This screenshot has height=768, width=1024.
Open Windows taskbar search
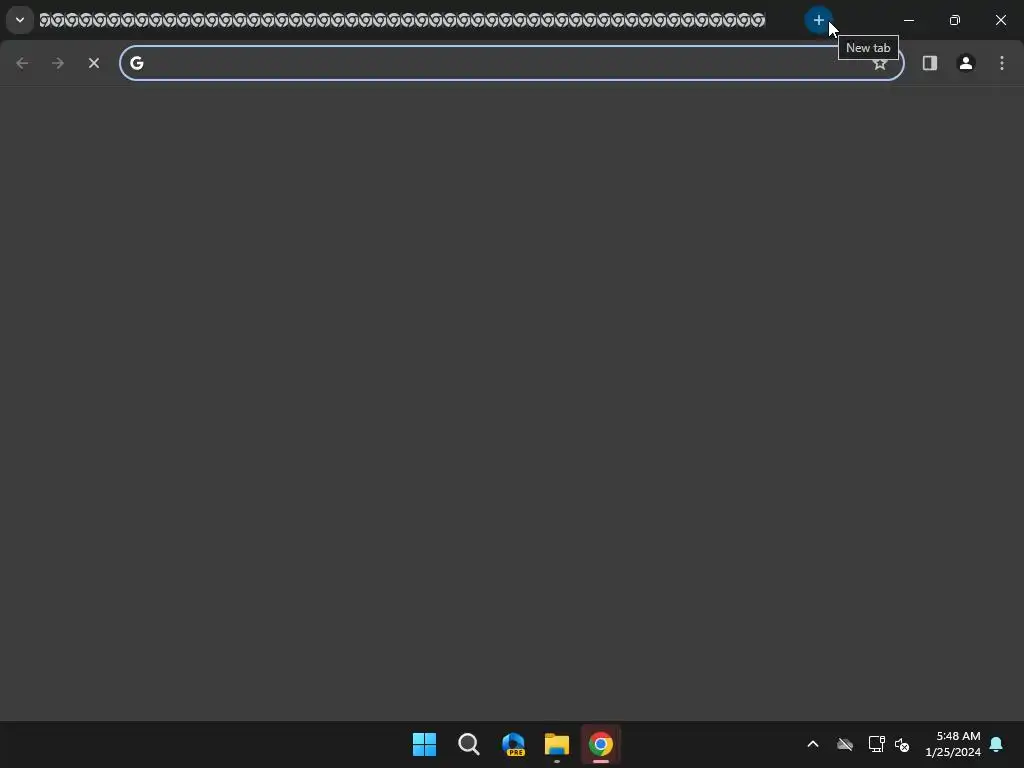(469, 744)
